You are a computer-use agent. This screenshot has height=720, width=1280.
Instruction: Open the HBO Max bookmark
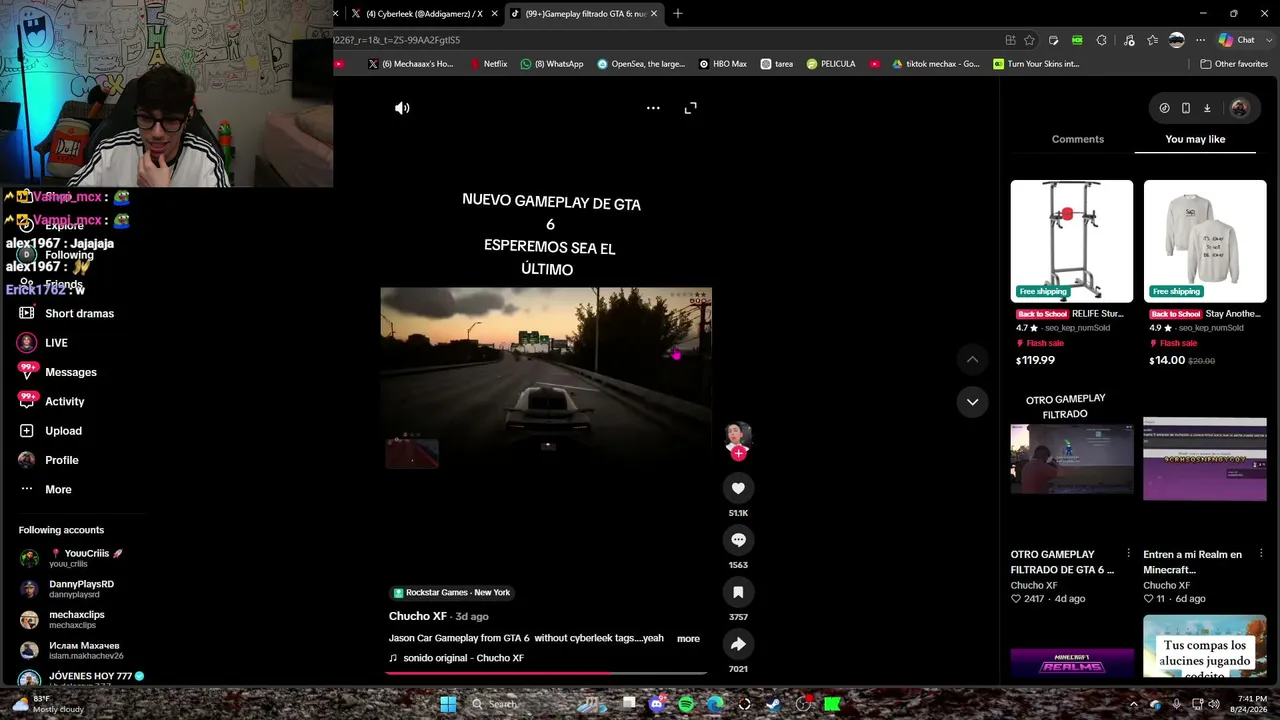coord(723,64)
